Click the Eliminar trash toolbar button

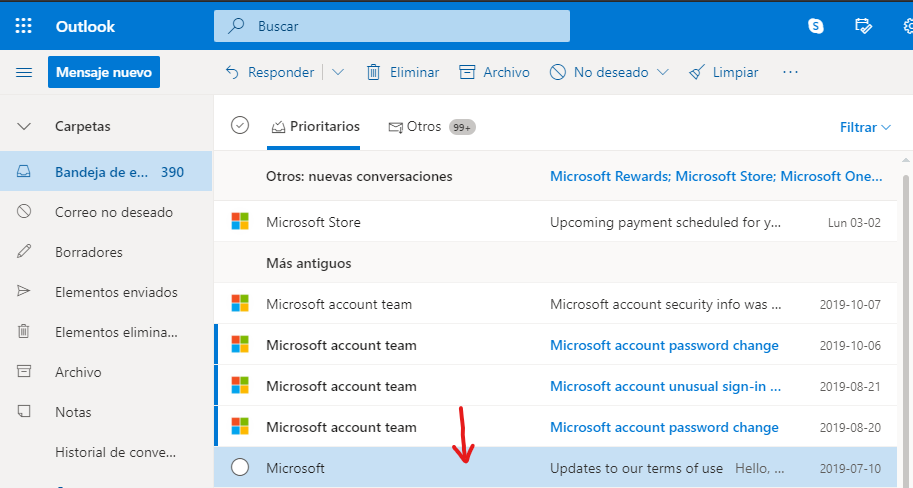pyautogui.click(x=402, y=72)
